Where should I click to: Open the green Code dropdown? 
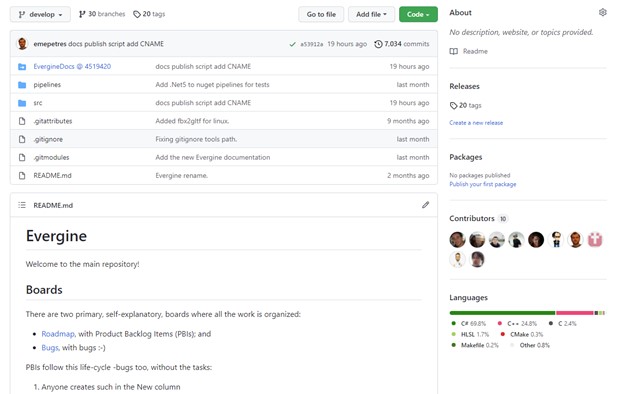click(418, 14)
